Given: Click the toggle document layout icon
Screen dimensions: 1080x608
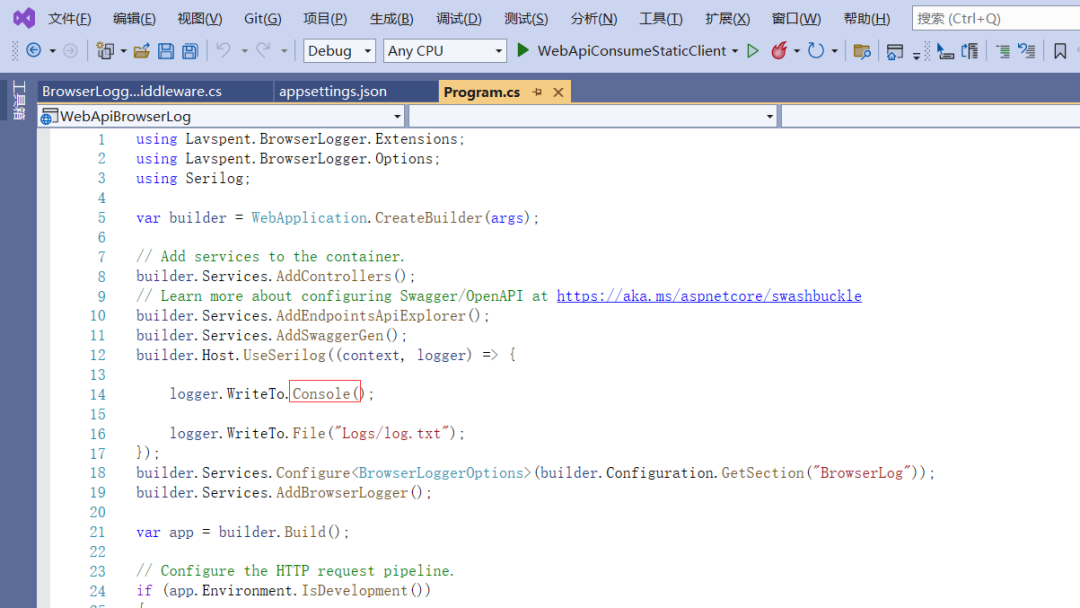Looking at the screenshot, I should (x=970, y=51).
